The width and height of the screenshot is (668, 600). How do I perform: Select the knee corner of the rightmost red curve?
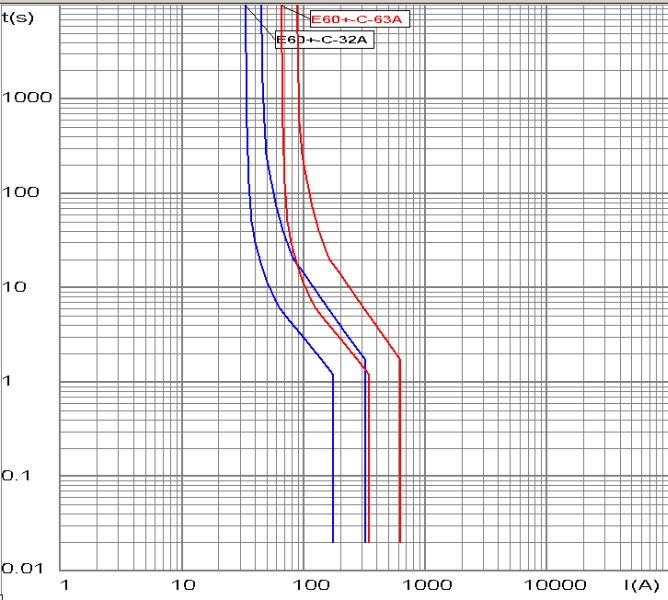400,358
